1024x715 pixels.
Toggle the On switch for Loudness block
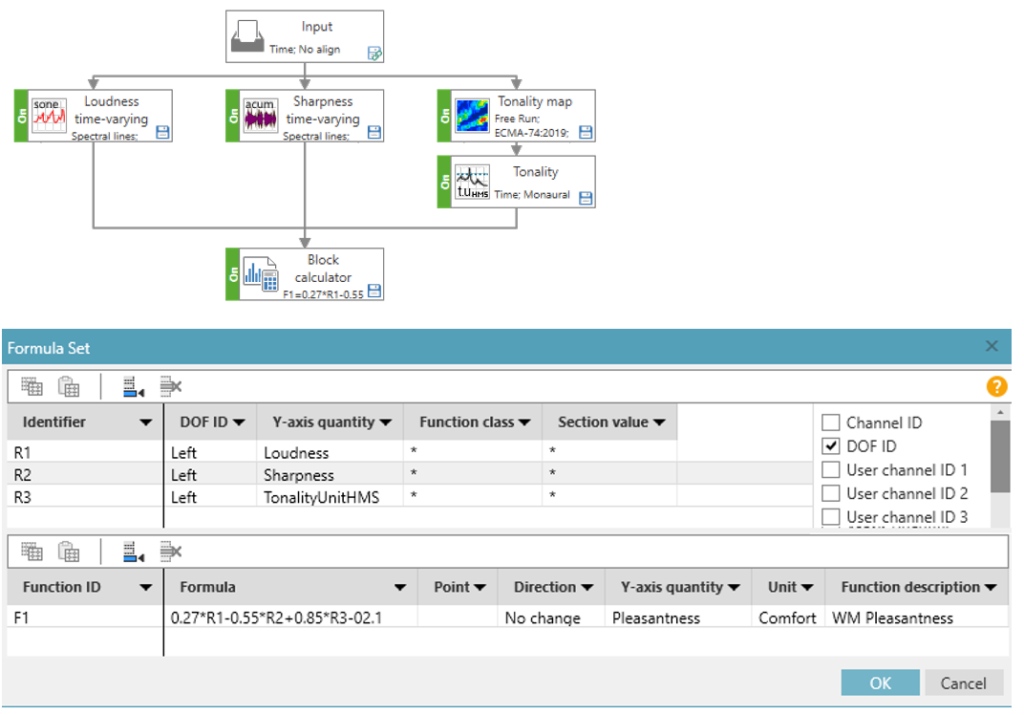(21, 116)
